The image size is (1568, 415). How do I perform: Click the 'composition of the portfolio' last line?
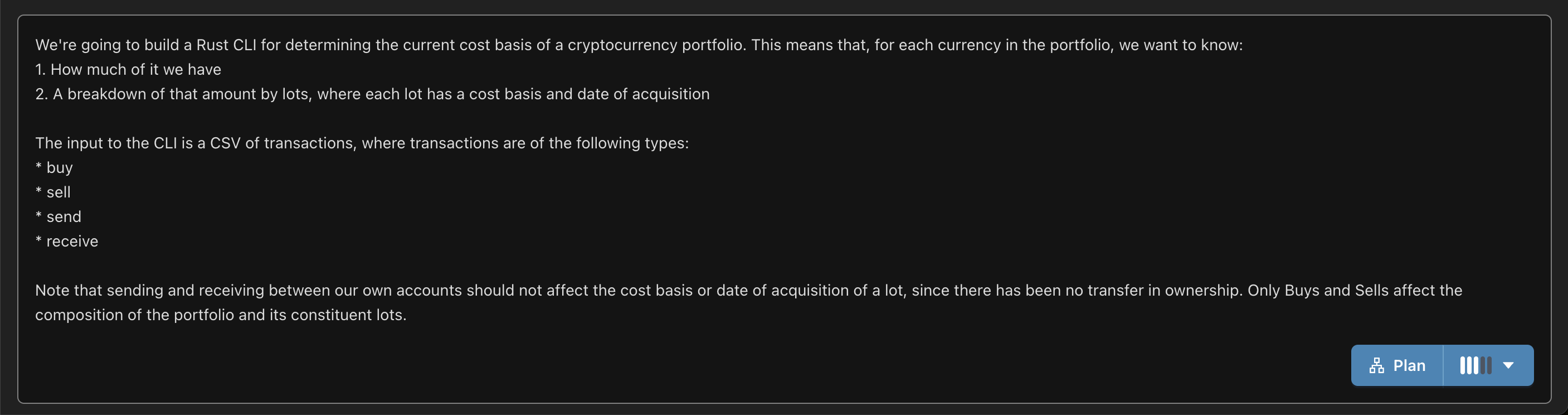(220, 315)
